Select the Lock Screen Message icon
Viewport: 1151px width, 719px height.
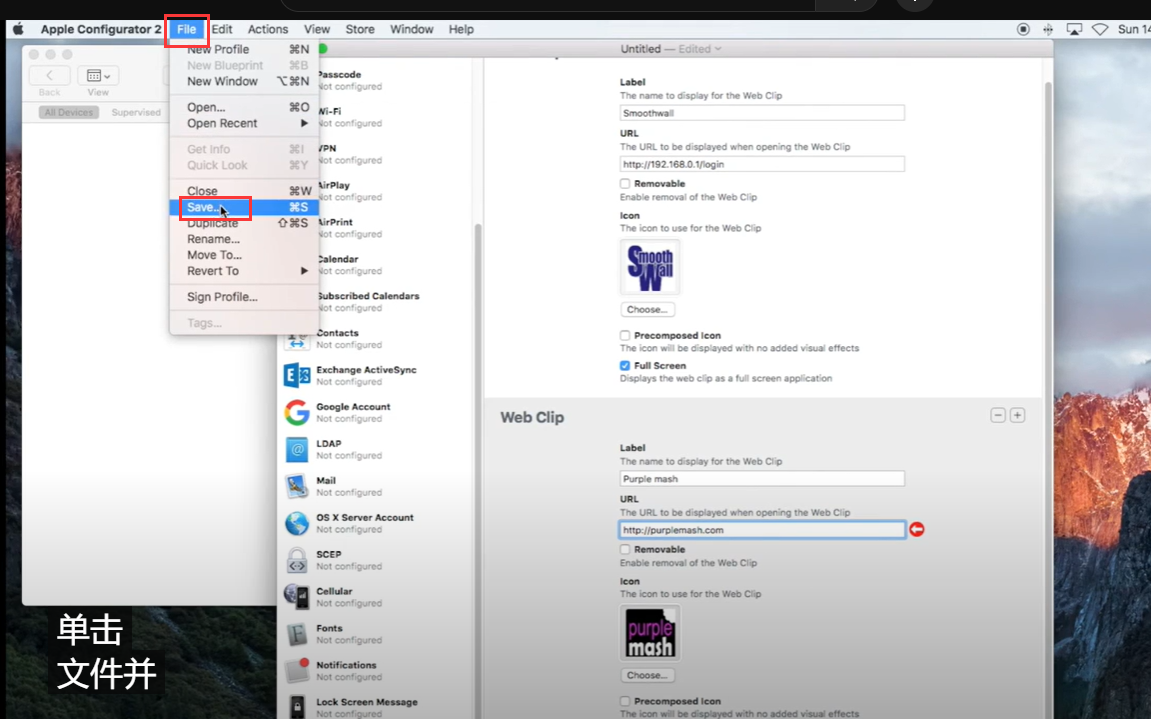(297, 707)
